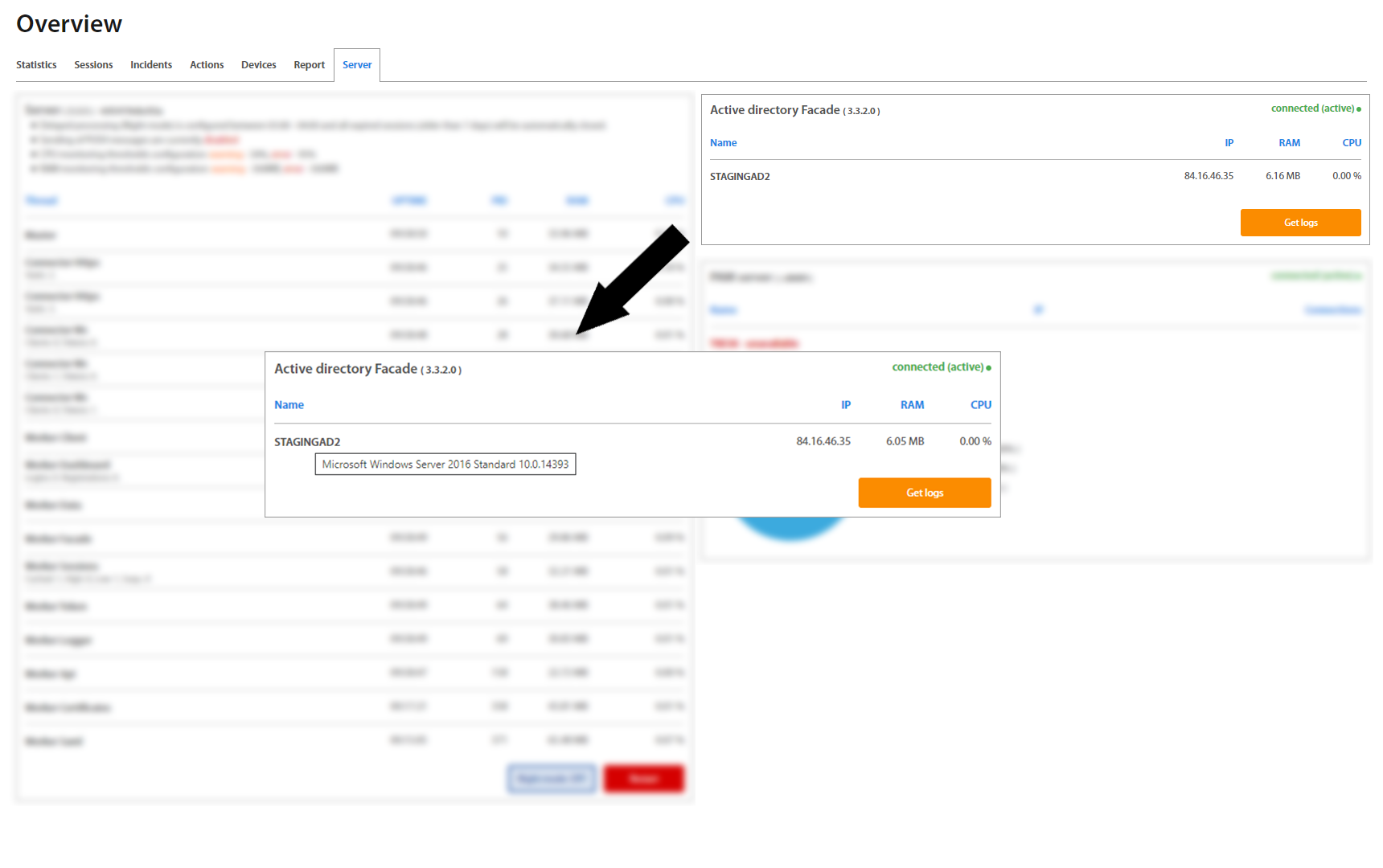Screen dimensions: 1383x868
Task: Click Get logs in the top-right facade panel
Action: point(1300,223)
